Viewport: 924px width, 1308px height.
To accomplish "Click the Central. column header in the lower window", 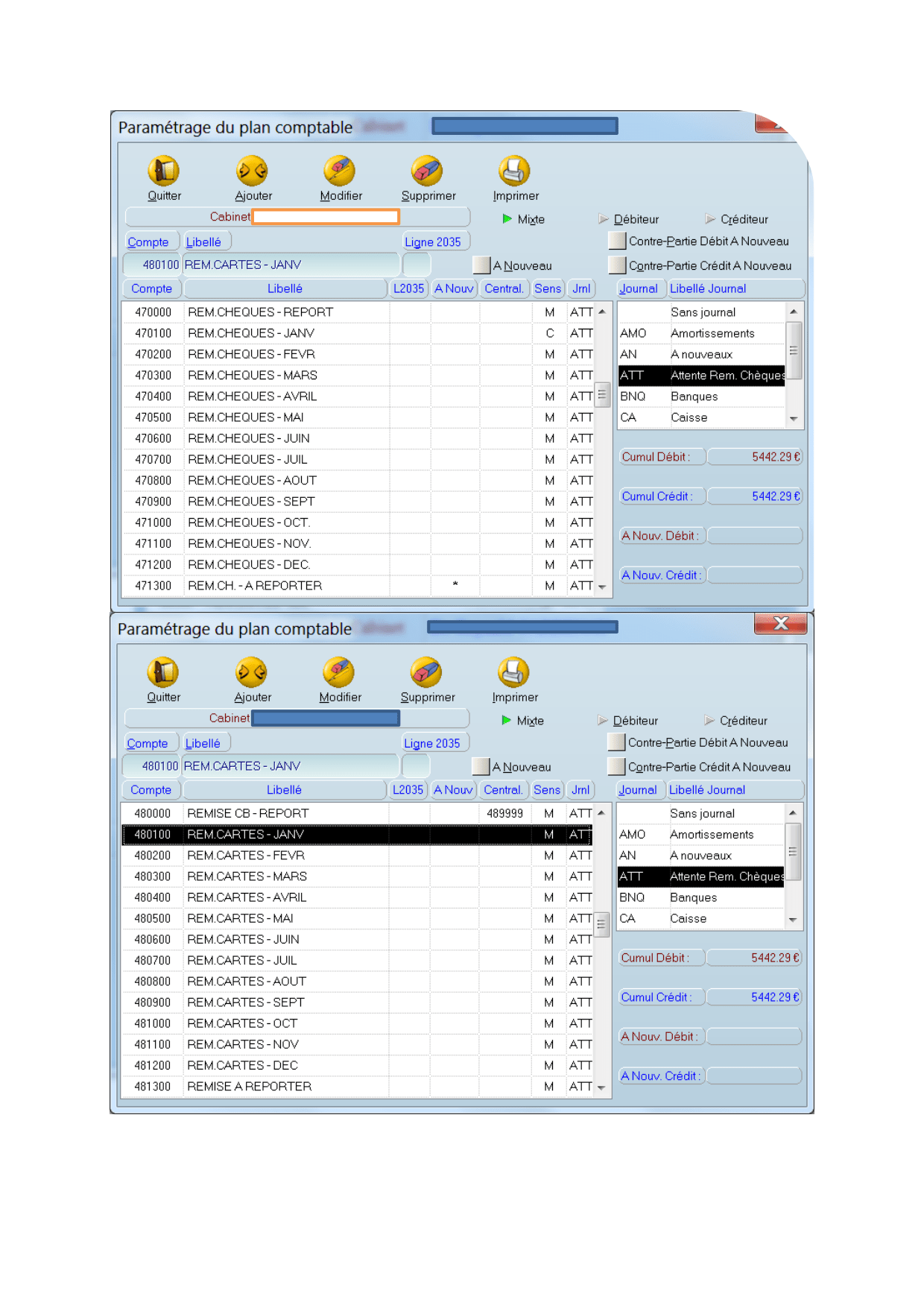I will tap(503, 790).
